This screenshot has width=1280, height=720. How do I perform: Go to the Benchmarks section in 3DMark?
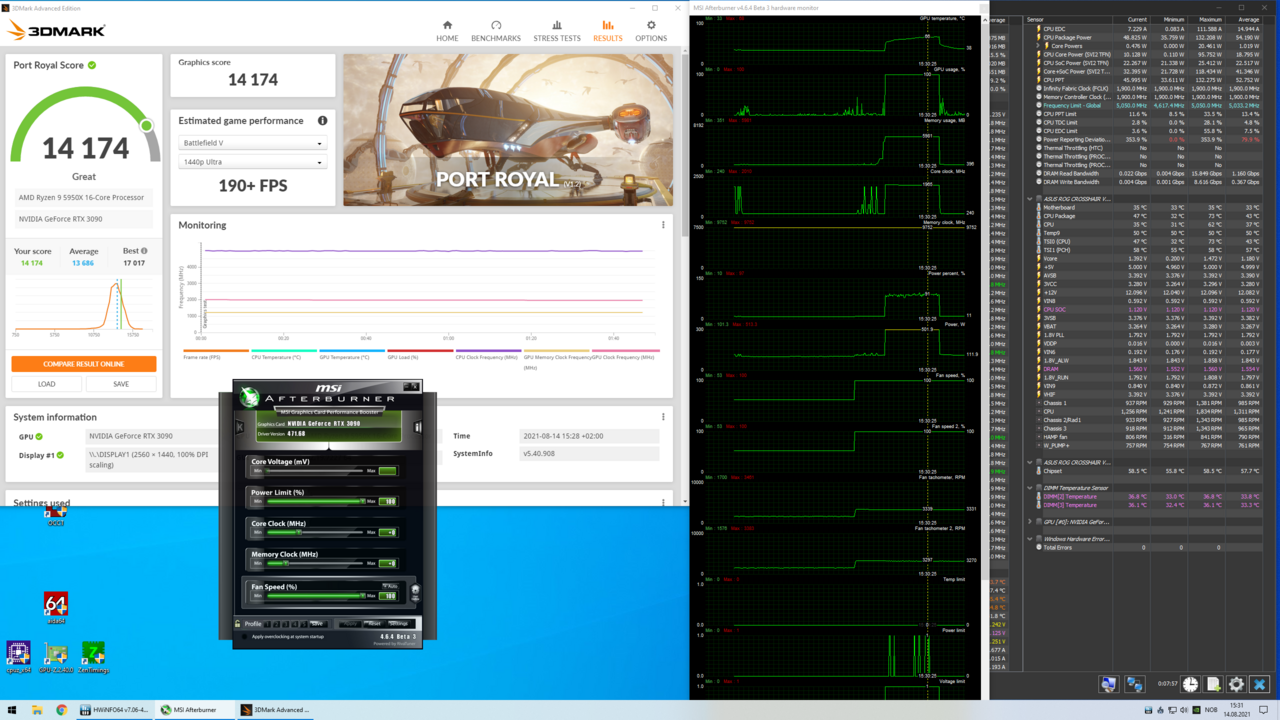(495, 31)
